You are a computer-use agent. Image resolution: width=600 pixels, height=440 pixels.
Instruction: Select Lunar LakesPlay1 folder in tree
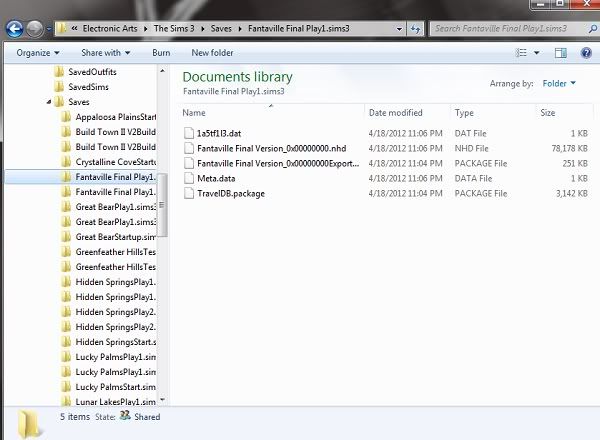pos(116,402)
